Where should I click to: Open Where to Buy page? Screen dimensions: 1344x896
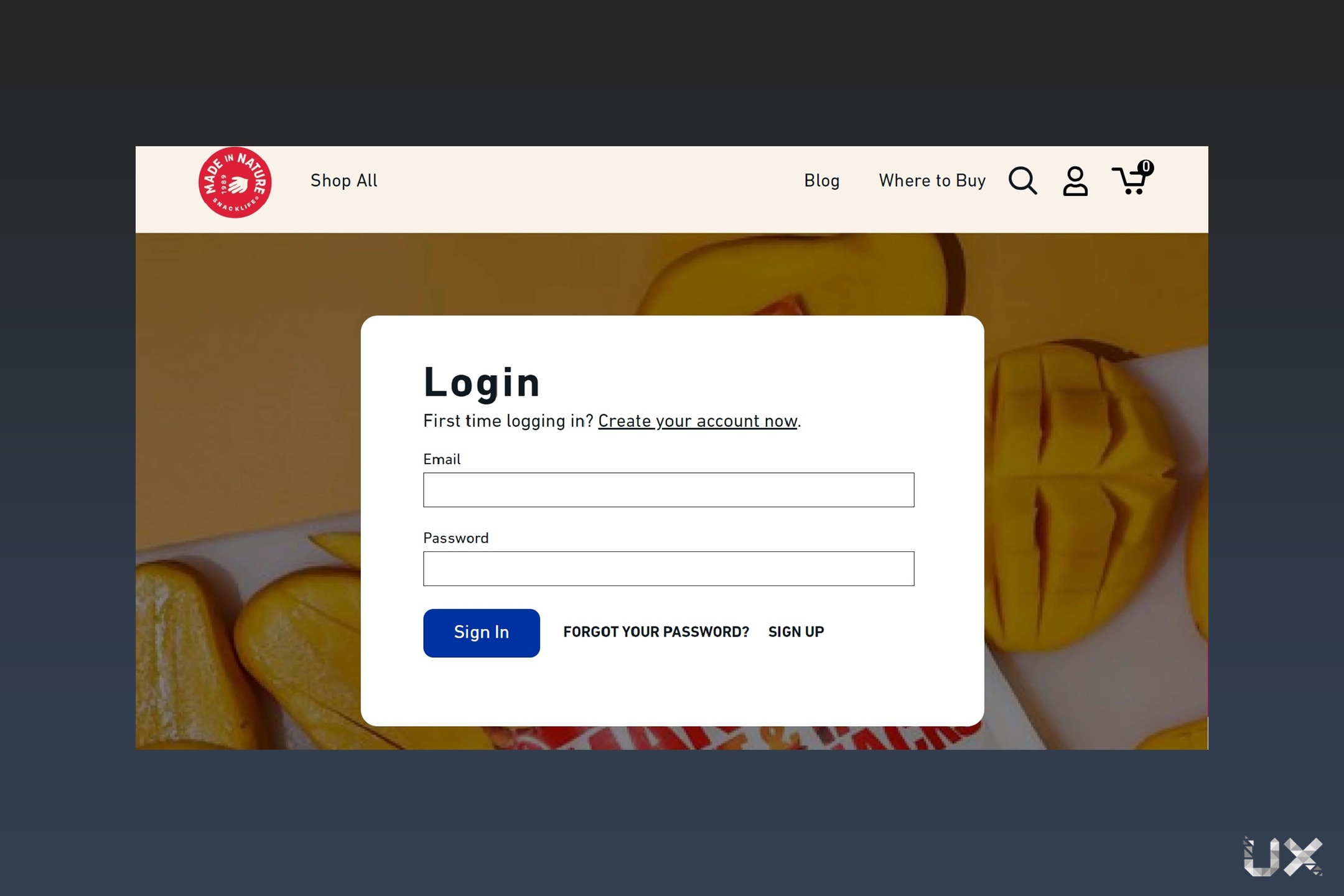pyautogui.click(x=932, y=180)
